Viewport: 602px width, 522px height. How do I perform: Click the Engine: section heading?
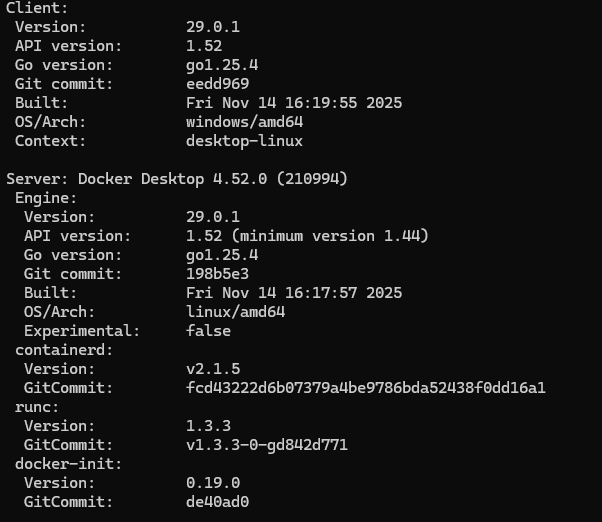click(x=47, y=198)
